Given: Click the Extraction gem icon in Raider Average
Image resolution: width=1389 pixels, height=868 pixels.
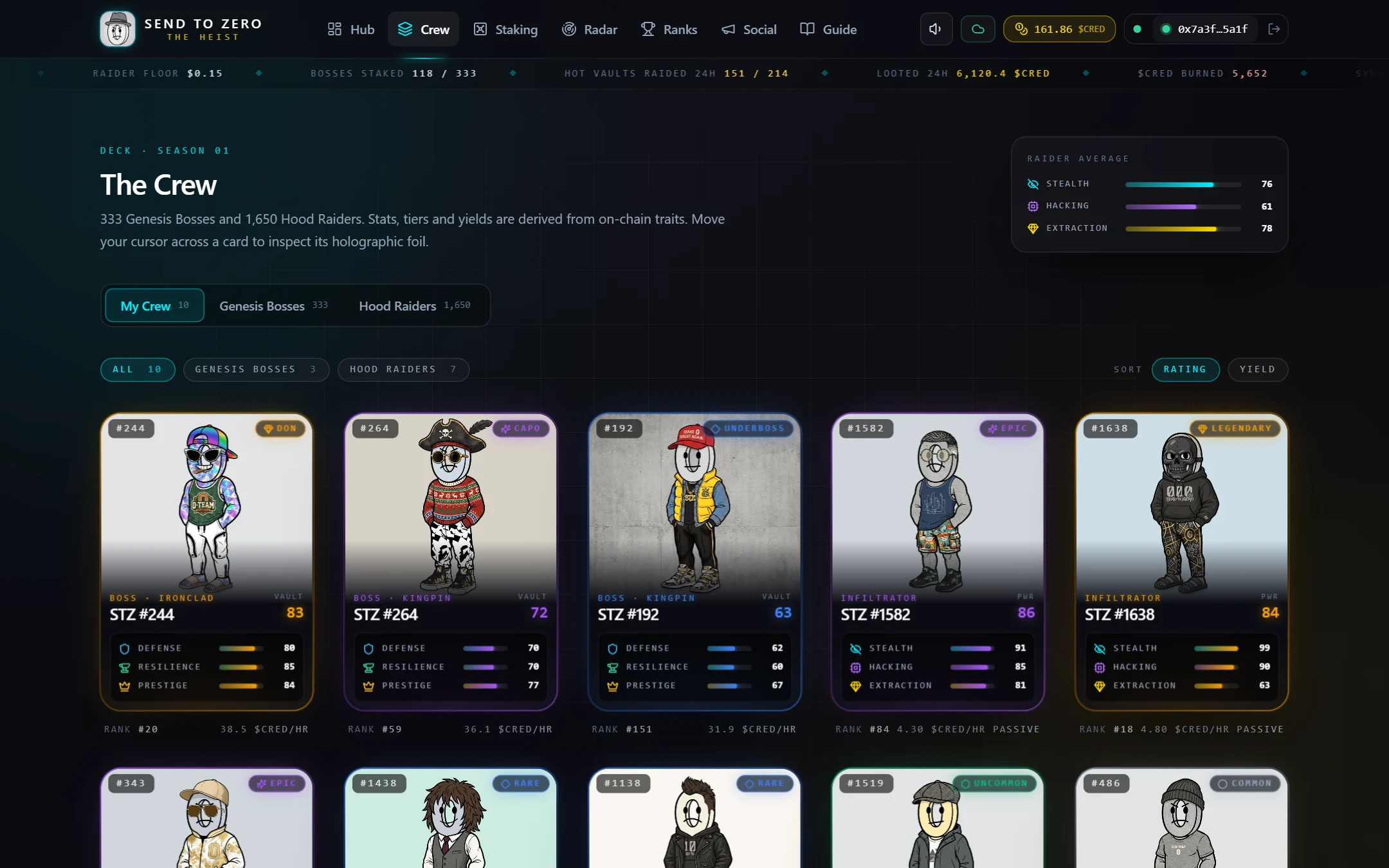Looking at the screenshot, I should [x=1033, y=228].
